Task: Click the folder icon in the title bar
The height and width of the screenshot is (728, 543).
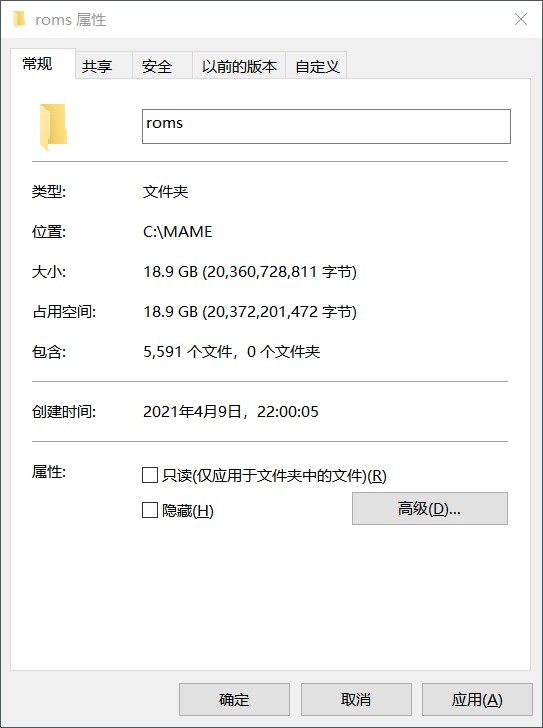Action: 19,20
